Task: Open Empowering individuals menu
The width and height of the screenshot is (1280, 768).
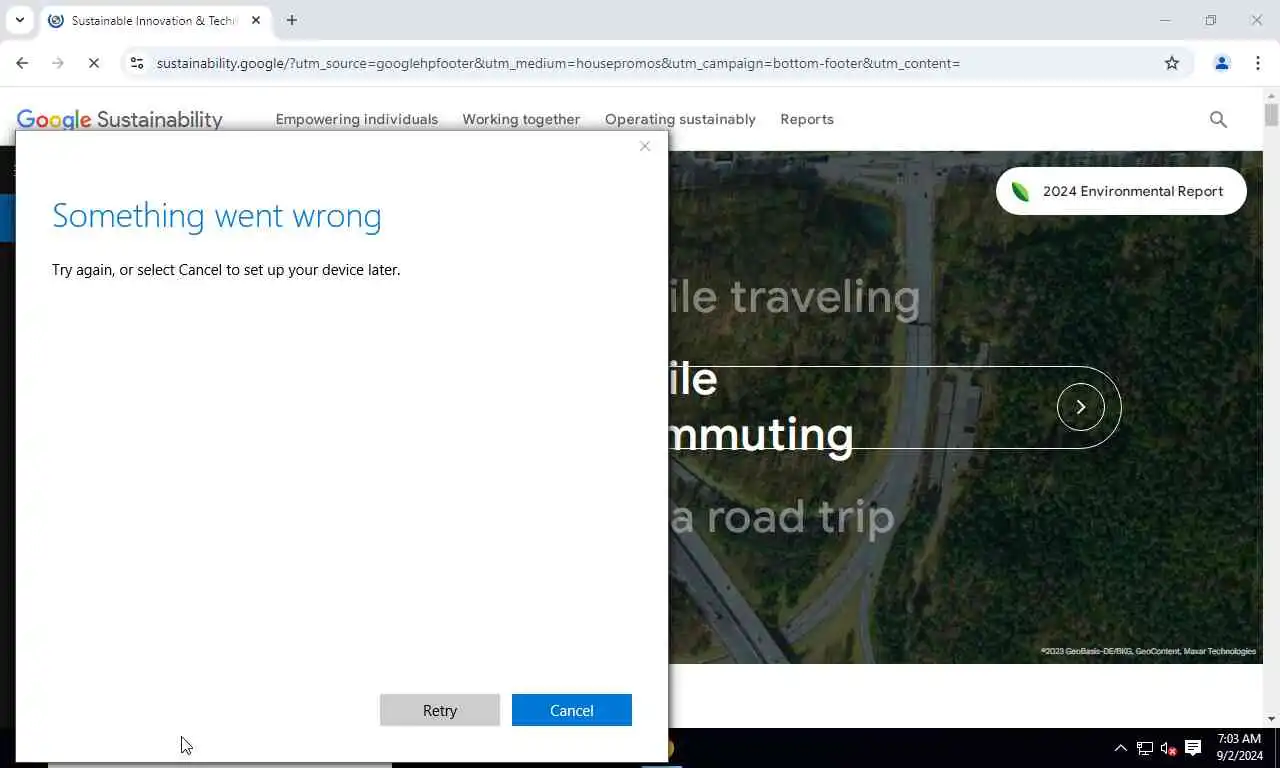Action: point(357,119)
